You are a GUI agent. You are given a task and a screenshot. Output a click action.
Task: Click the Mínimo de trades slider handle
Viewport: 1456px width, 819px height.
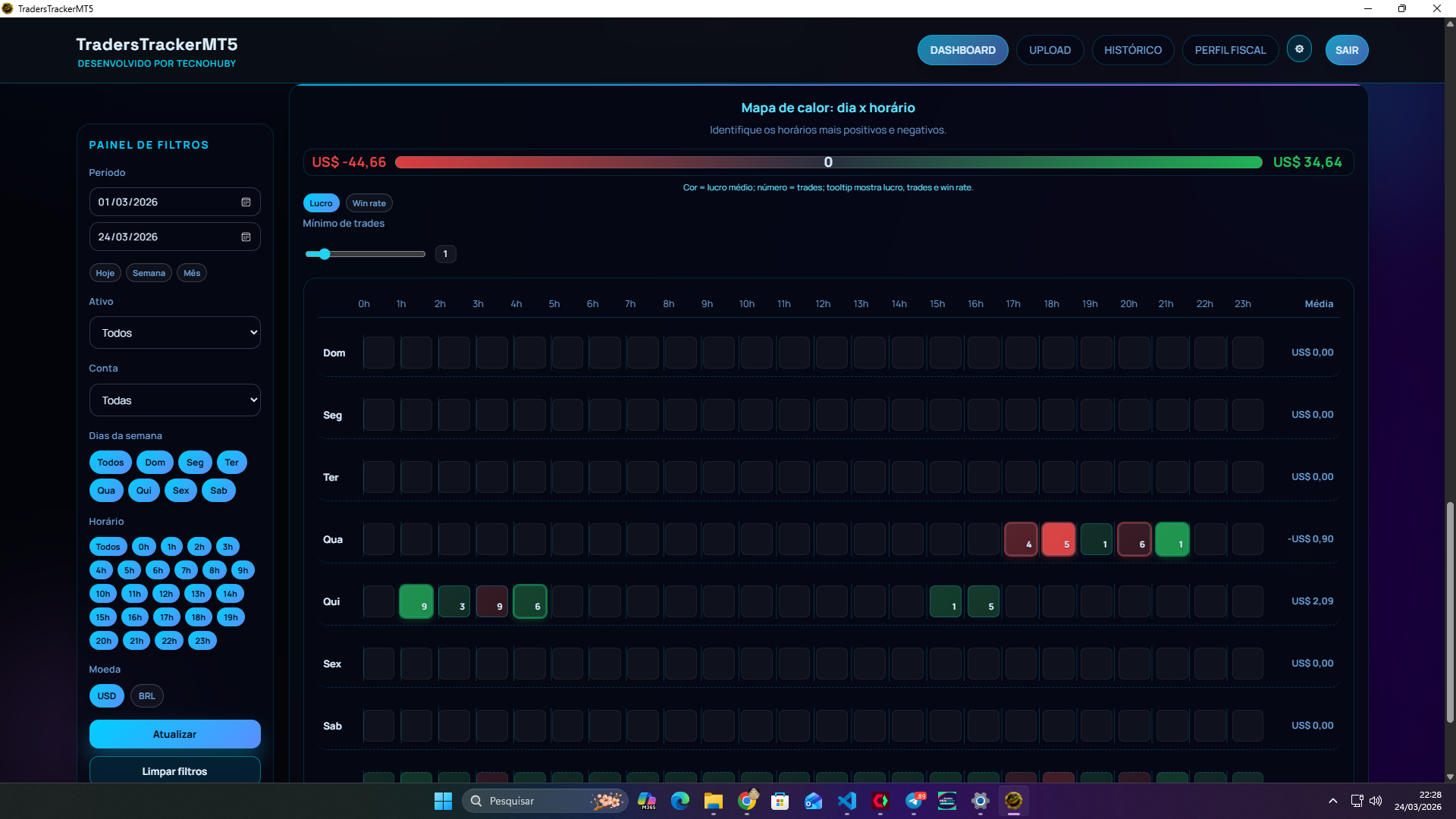pos(325,254)
